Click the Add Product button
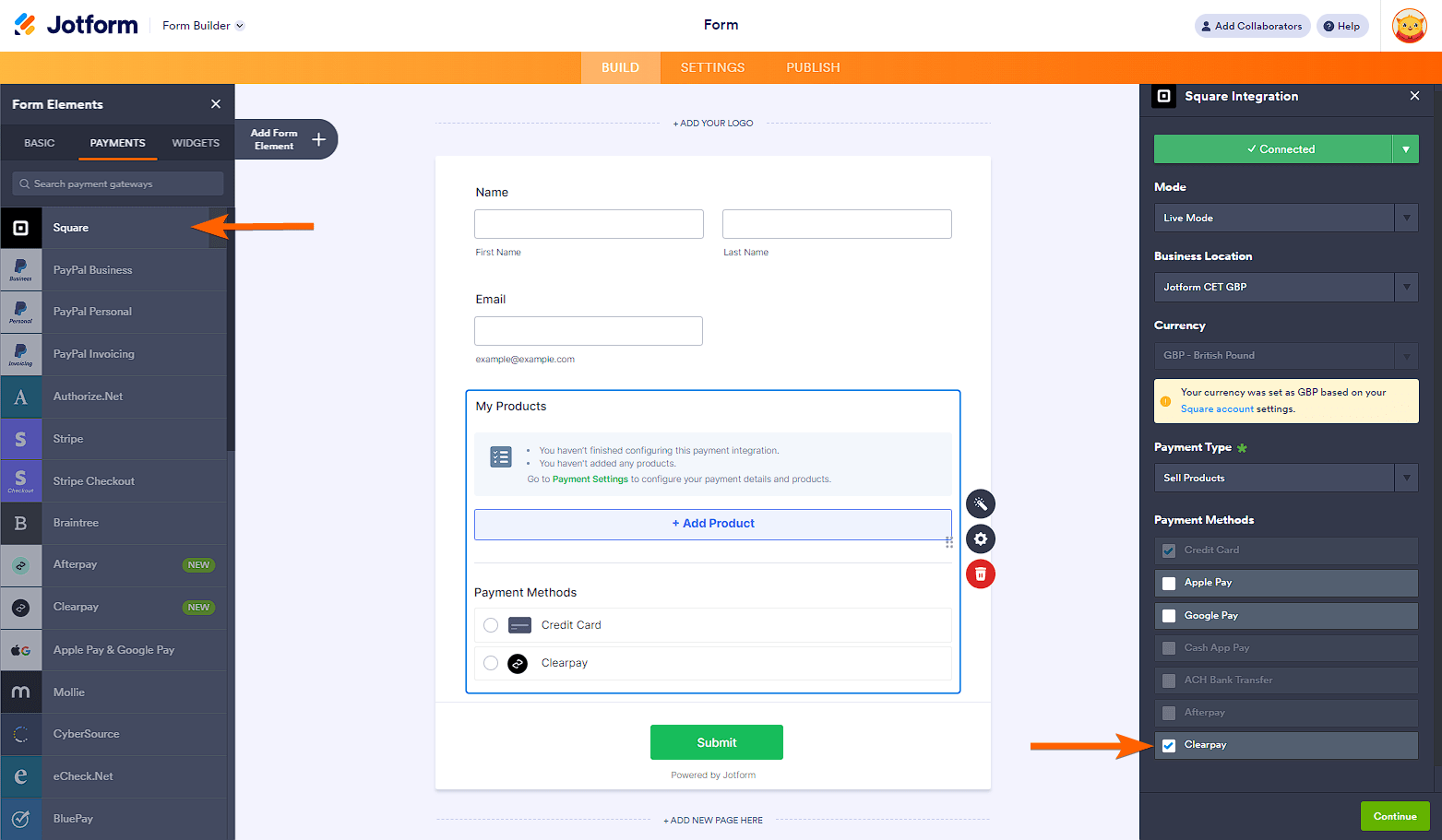Screen dimensions: 1442x840 712,524
